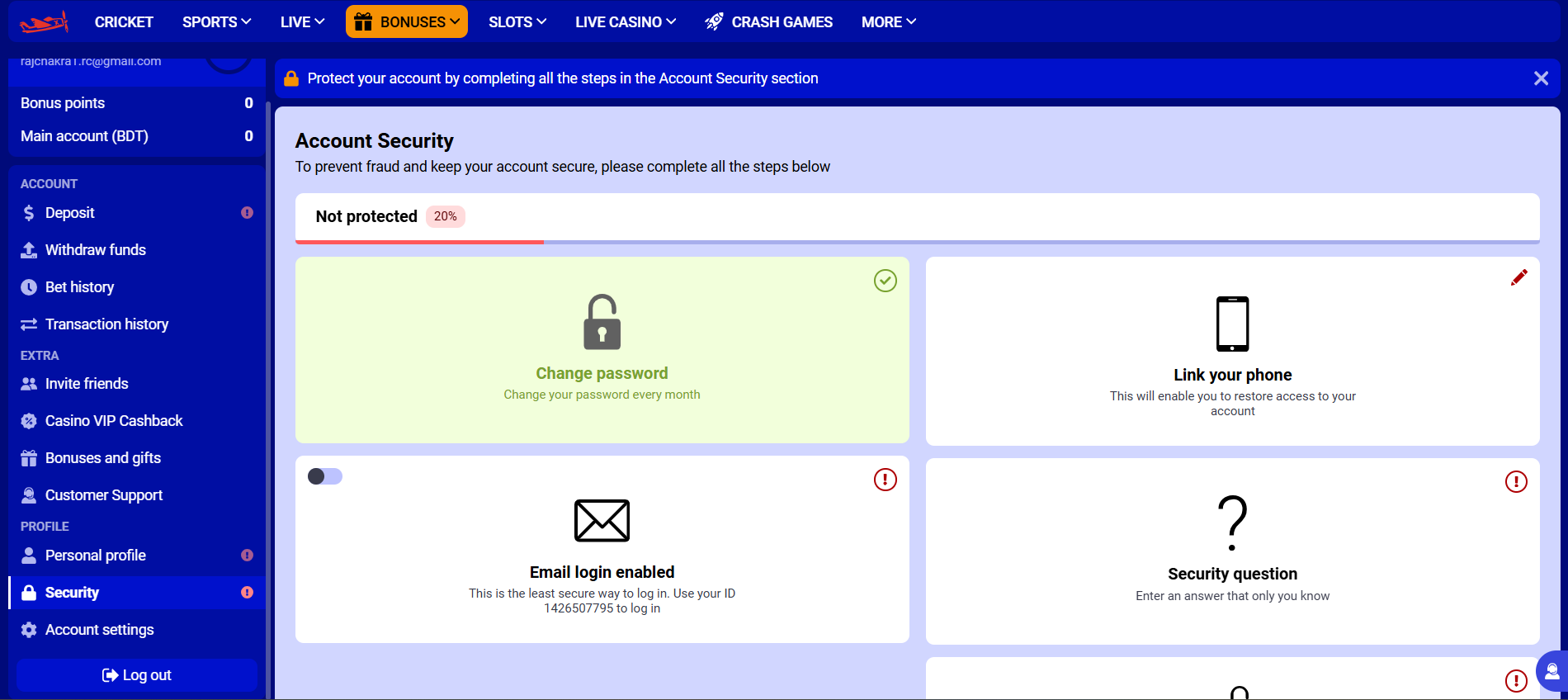Click the gift icon in Bonuses button
This screenshot has width=1568, height=700.
[x=363, y=22]
